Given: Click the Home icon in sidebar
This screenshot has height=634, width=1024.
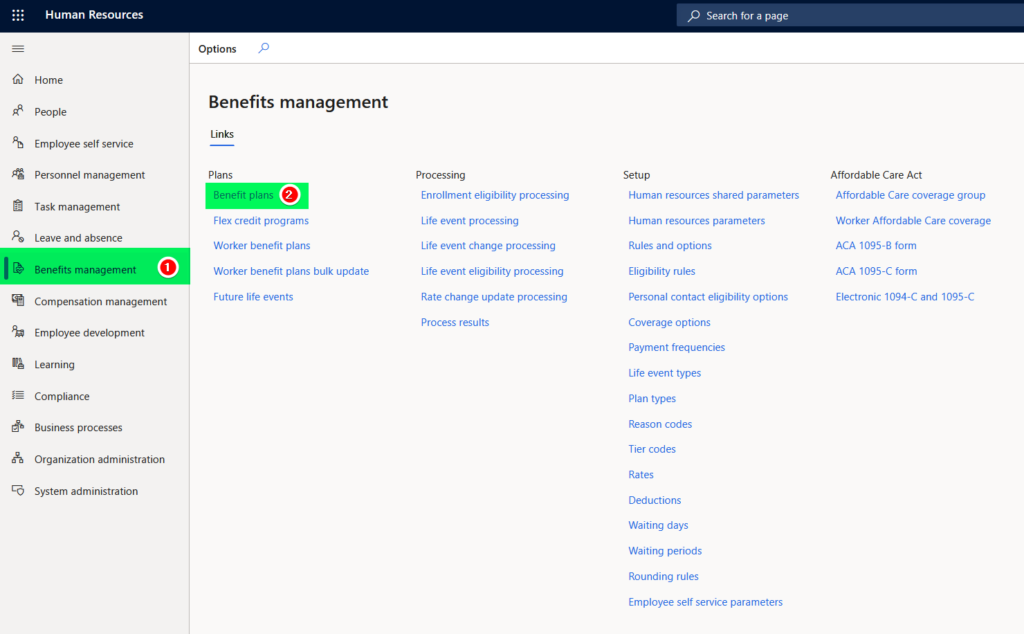Looking at the screenshot, I should point(18,79).
